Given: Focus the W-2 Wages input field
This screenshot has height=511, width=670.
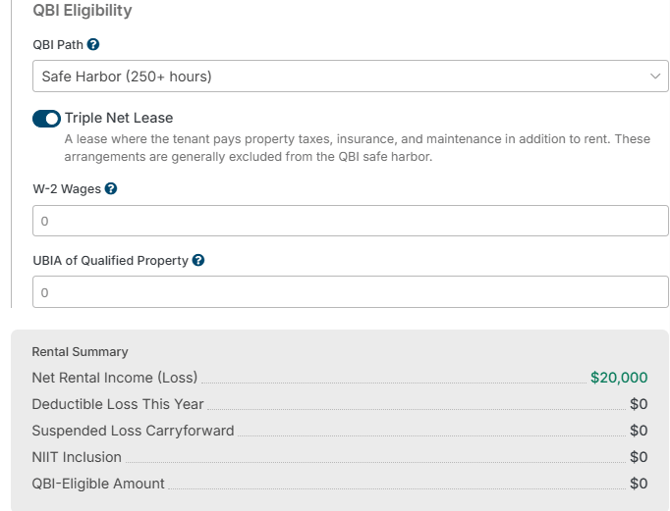Looking at the screenshot, I should point(350,221).
